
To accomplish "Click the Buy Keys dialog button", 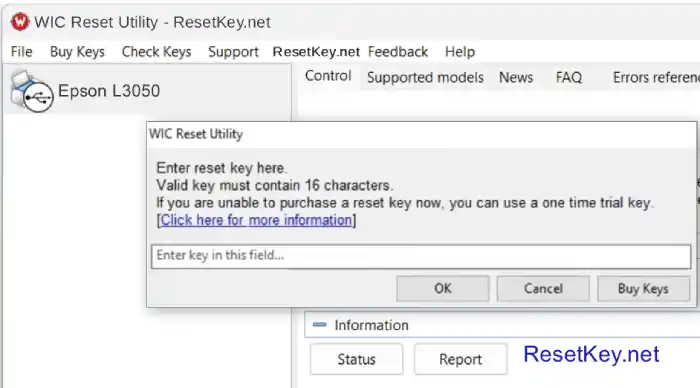I will (x=643, y=288).
